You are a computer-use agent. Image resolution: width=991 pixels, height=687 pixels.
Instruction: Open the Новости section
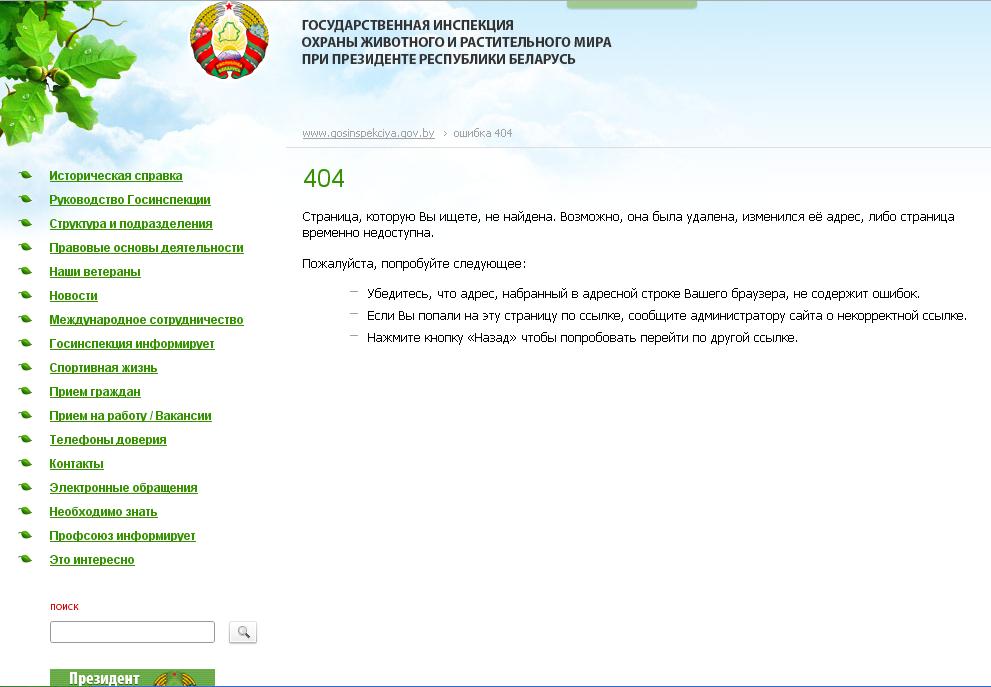click(73, 296)
